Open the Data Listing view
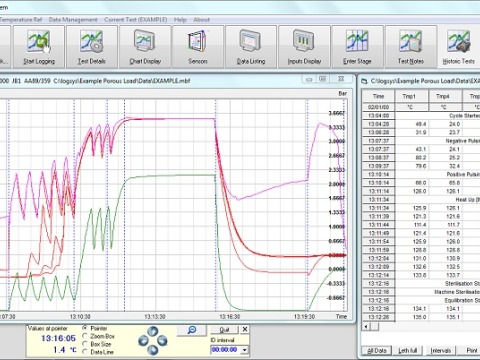This screenshot has width=480, height=360. (x=251, y=47)
